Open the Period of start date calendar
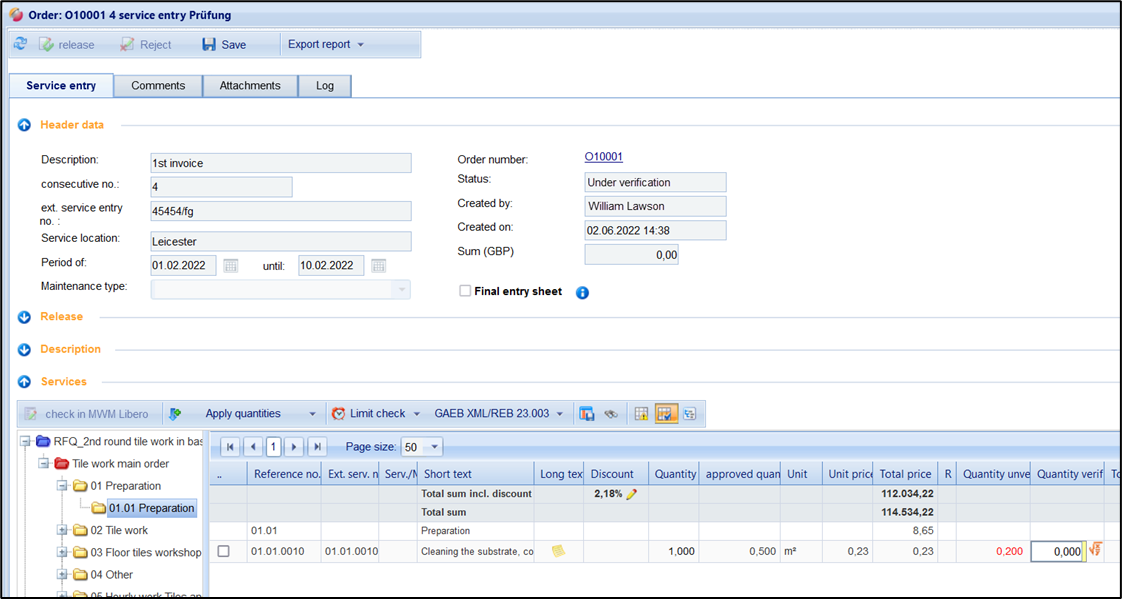This screenshot has height=599, width=1122. pos(231,266)
